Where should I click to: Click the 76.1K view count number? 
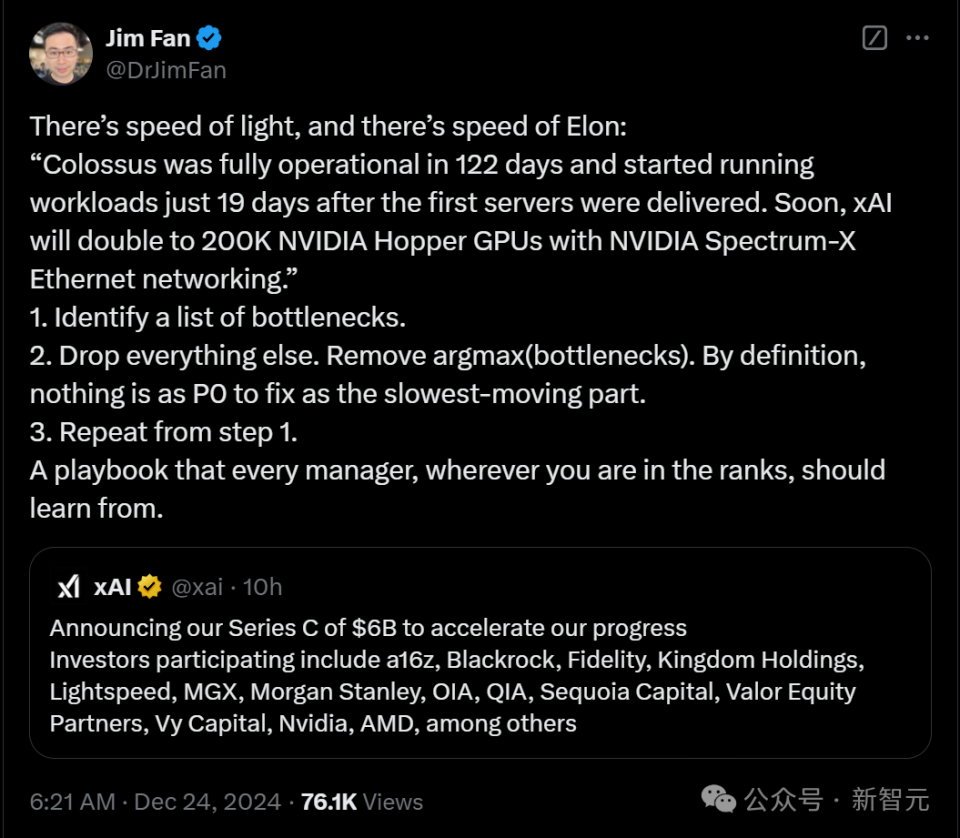329,802
